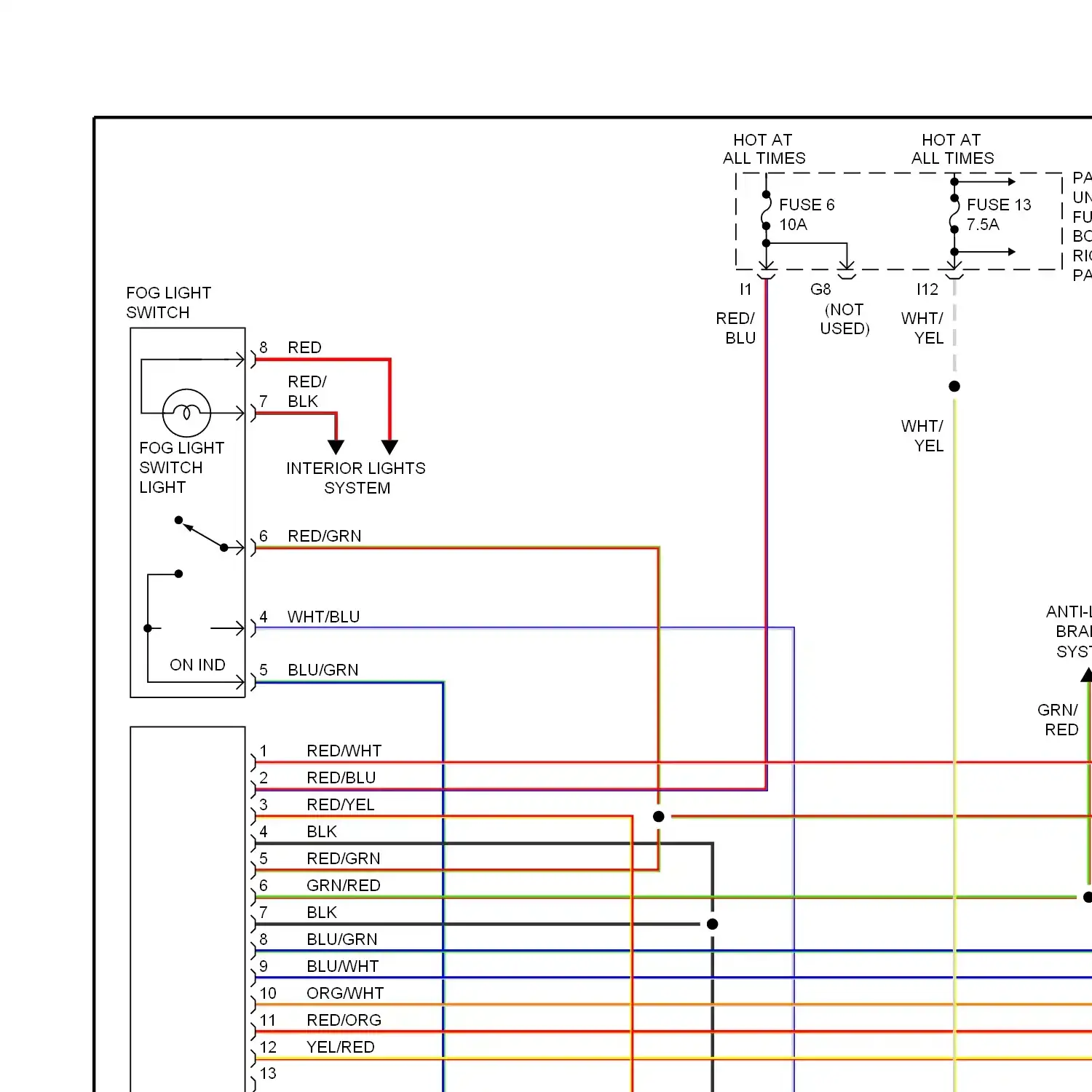Image resolution: width=1092 pixels, height=1092 pixels.
Task: Select HOT AT ALL TIMES above Fuse 6
Action: click(764, 149)
